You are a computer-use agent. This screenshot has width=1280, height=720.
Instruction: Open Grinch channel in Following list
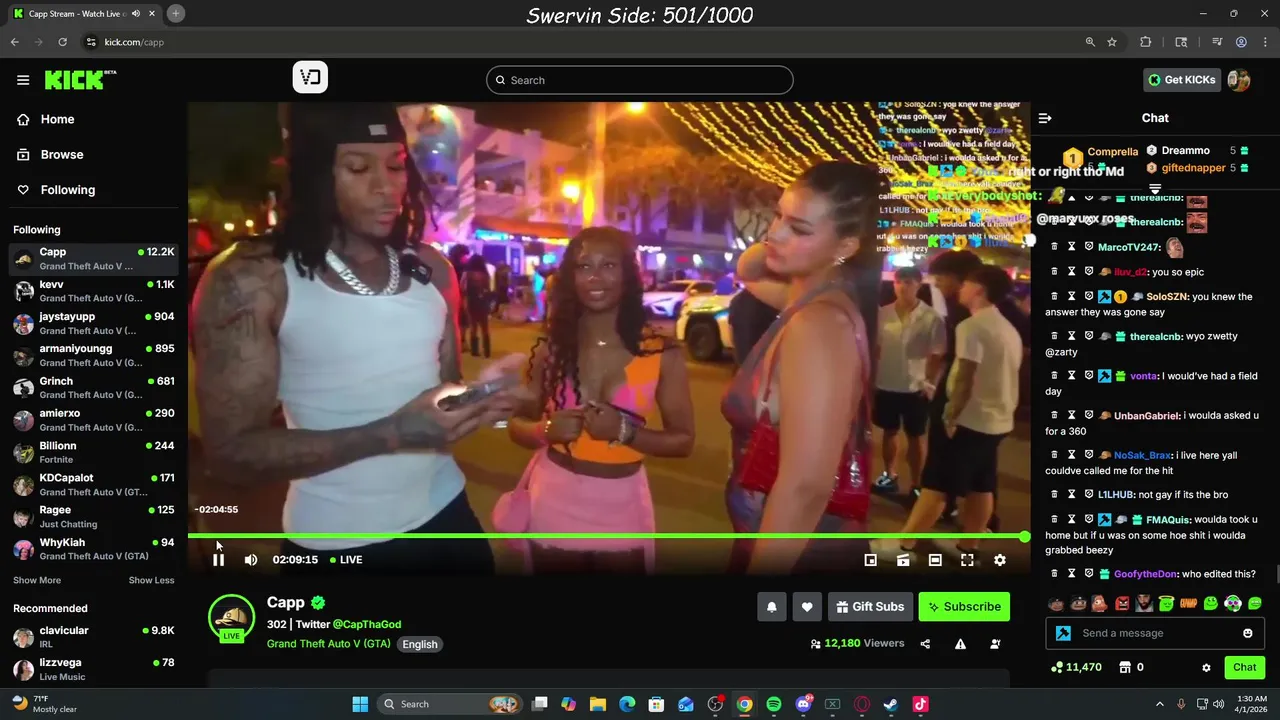pyautogui.click(x=94, y=388)
